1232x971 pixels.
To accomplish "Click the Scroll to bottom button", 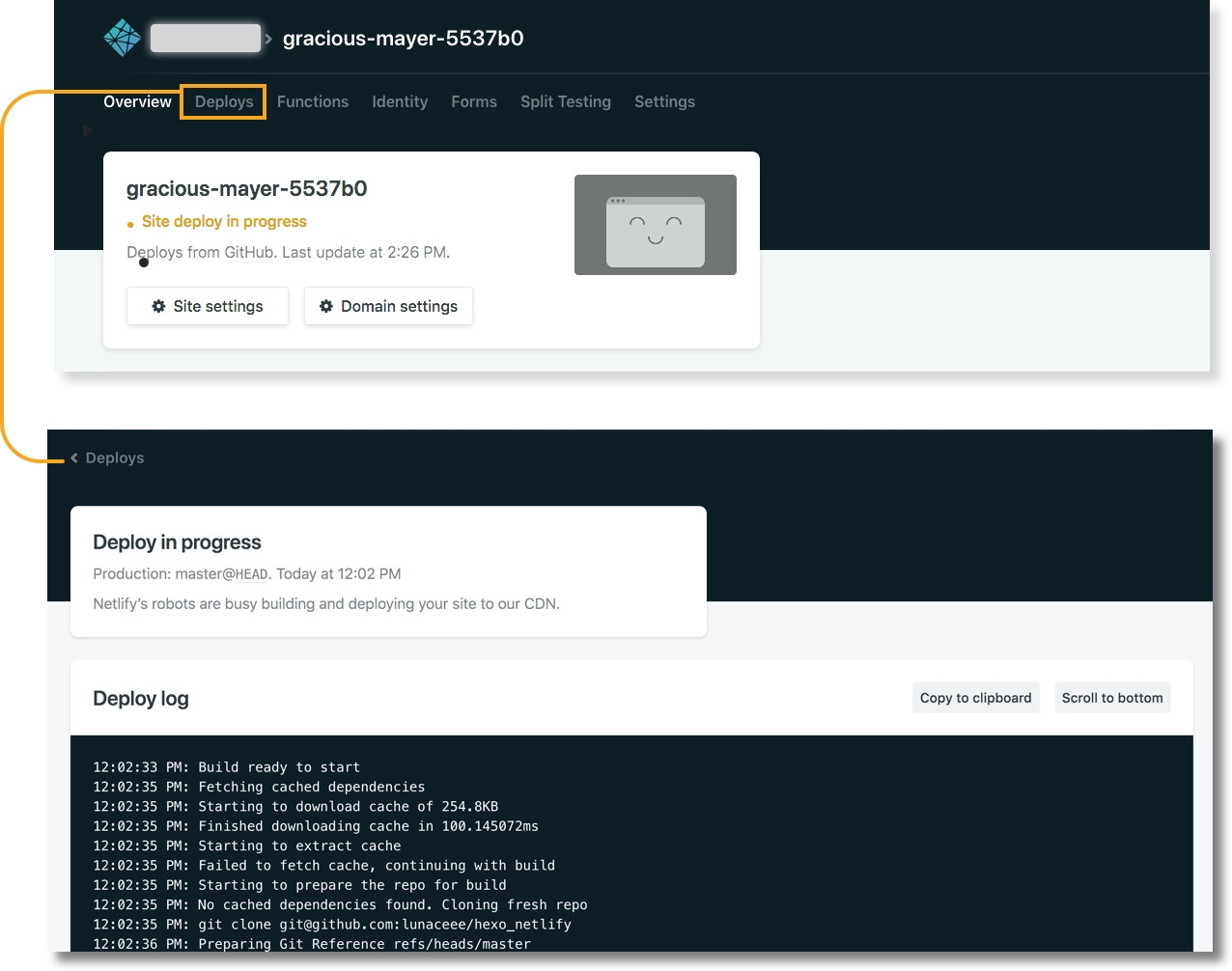I will (1112, 697).
